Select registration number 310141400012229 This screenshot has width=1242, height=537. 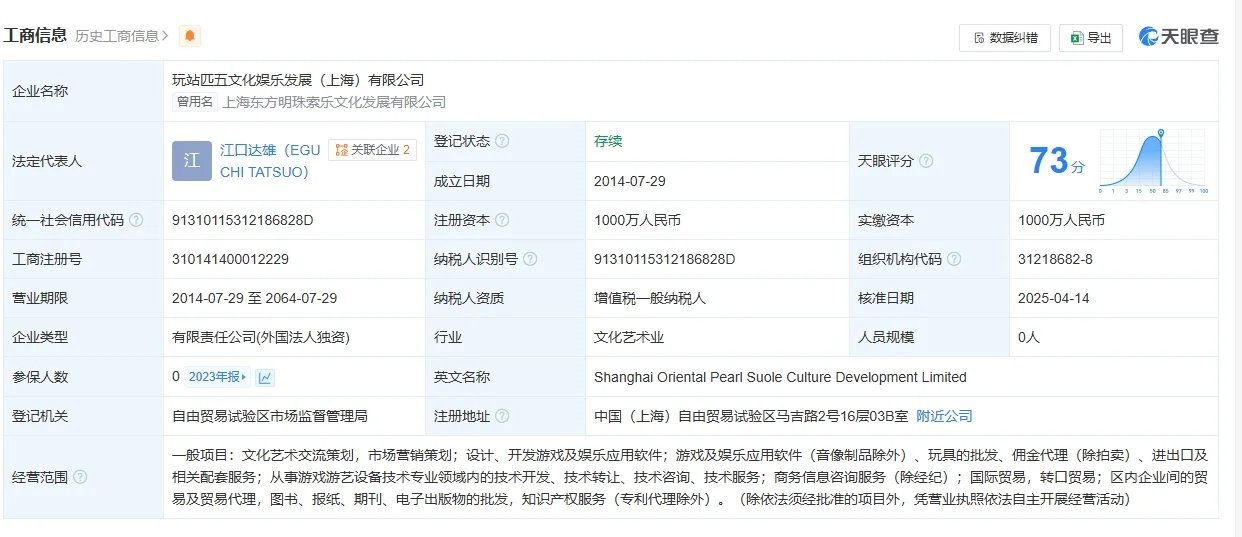(x=230, y=259)
